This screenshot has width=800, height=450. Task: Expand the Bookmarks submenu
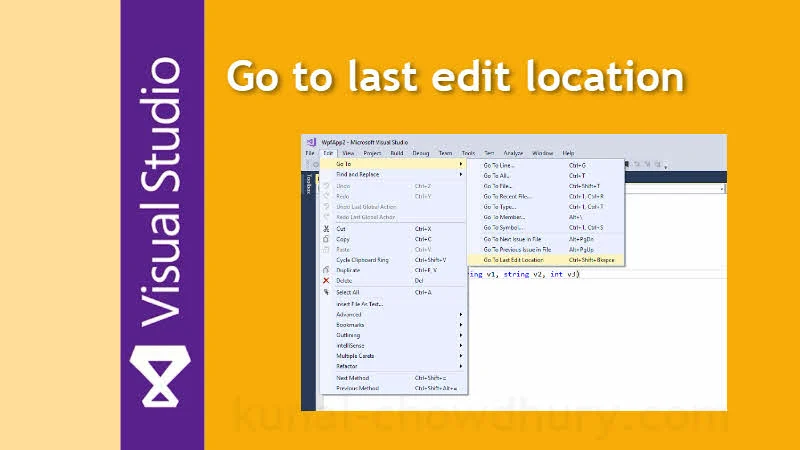393,325
